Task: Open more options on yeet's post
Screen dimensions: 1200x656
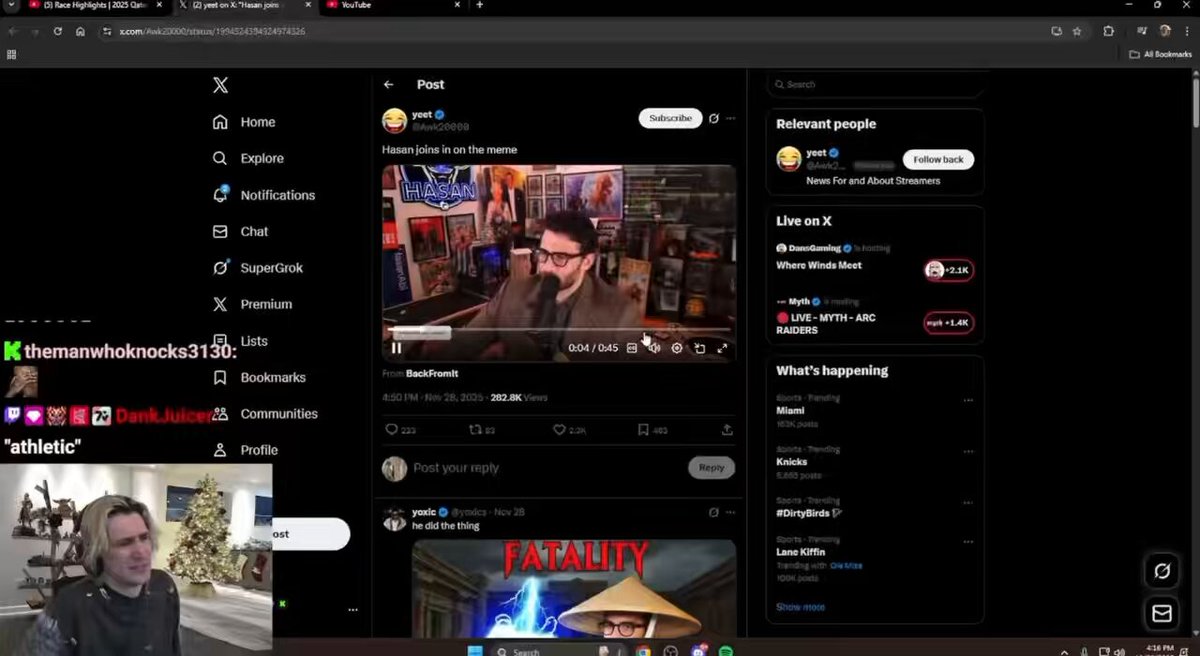Action: pyautogui.click(x=731, y=118)
